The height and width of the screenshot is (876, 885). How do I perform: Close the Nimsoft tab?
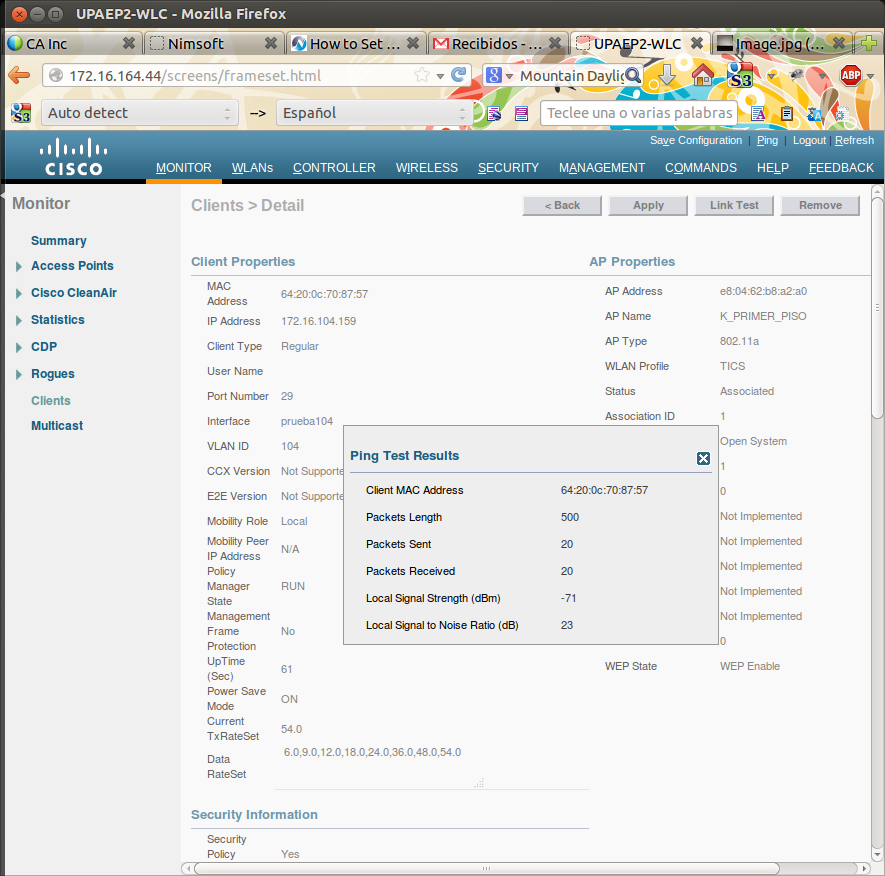pyautogui.click(x=271, y=43)
